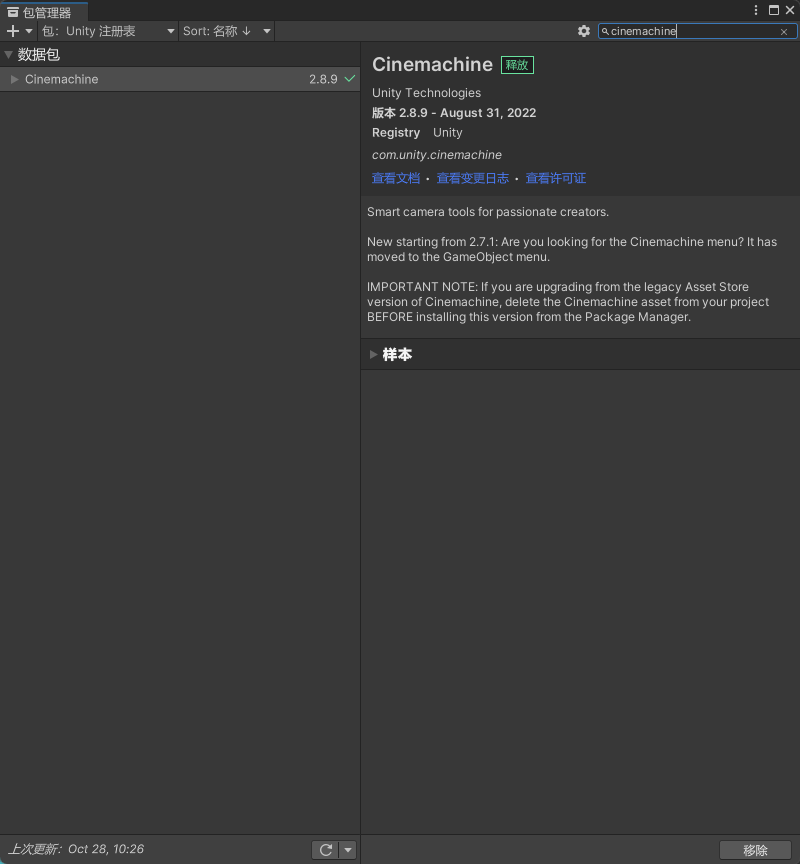Click the search magnifier icon
Screen dimensions: 800x864
point(605,31)
